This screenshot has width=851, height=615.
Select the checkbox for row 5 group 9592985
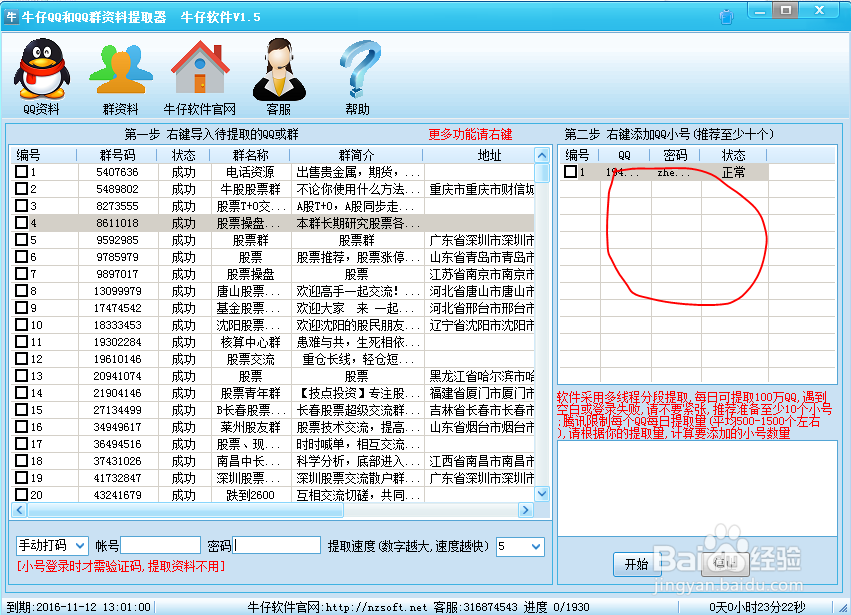click(21, 239)
